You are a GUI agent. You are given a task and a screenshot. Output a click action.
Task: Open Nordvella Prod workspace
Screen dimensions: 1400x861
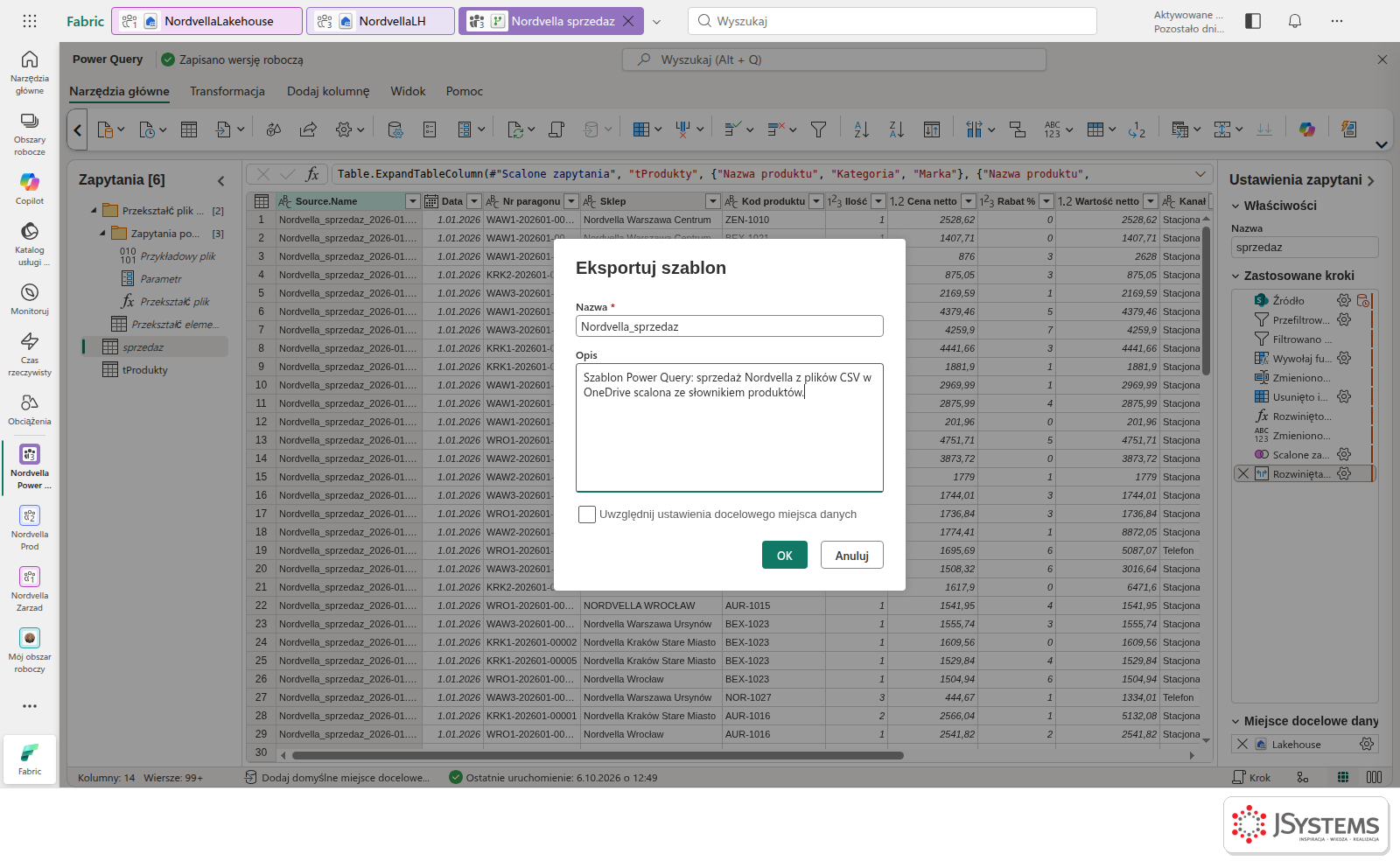click(x=29, y=527)
